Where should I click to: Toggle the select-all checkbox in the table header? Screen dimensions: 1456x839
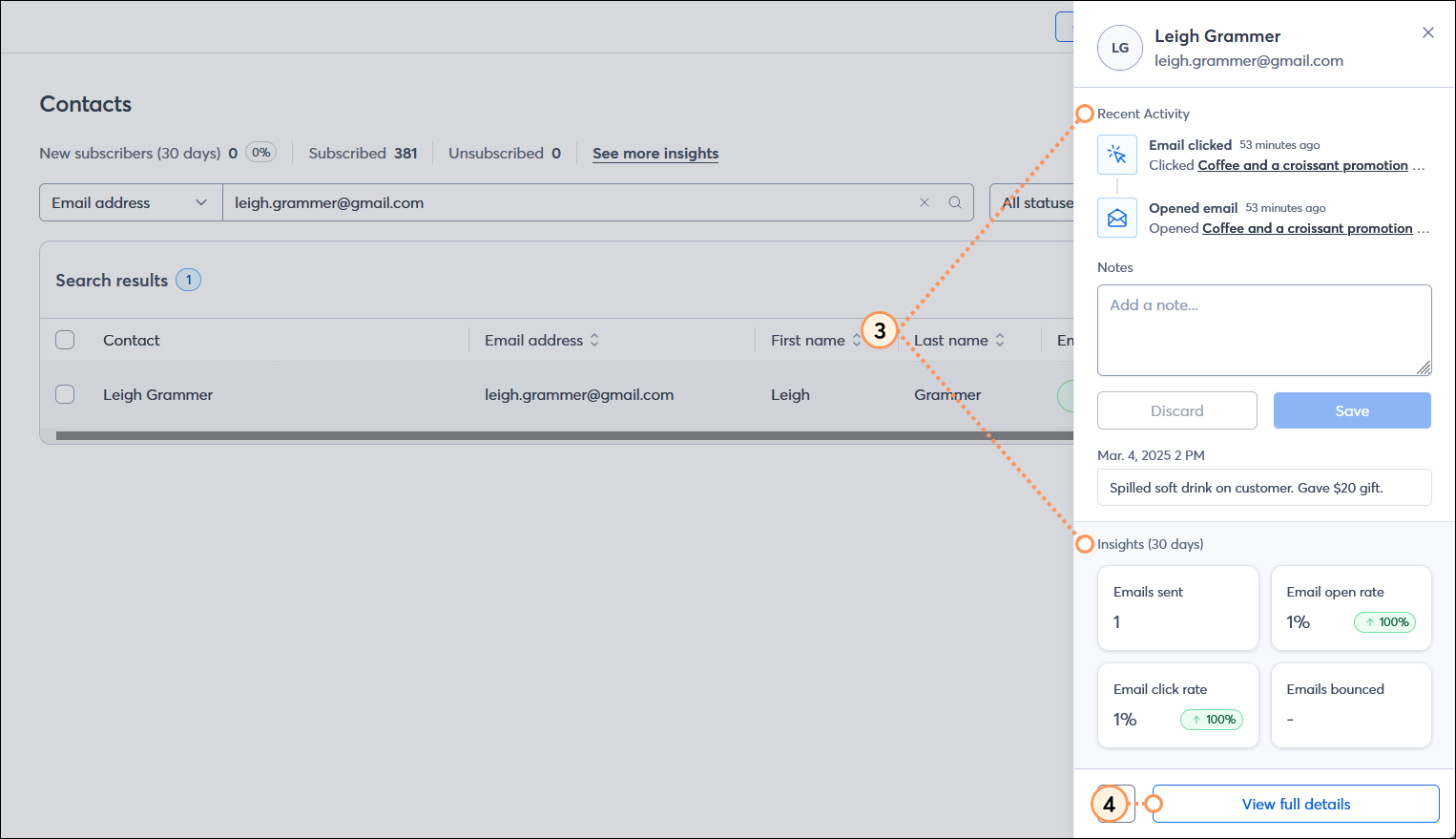[x=65, y=340]
